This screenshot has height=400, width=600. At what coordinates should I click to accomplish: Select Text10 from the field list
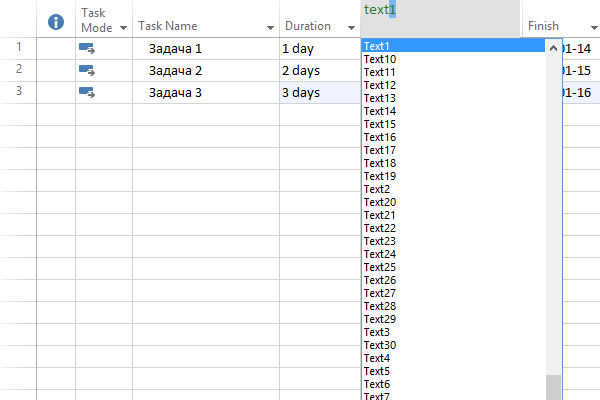click(381, 59)
